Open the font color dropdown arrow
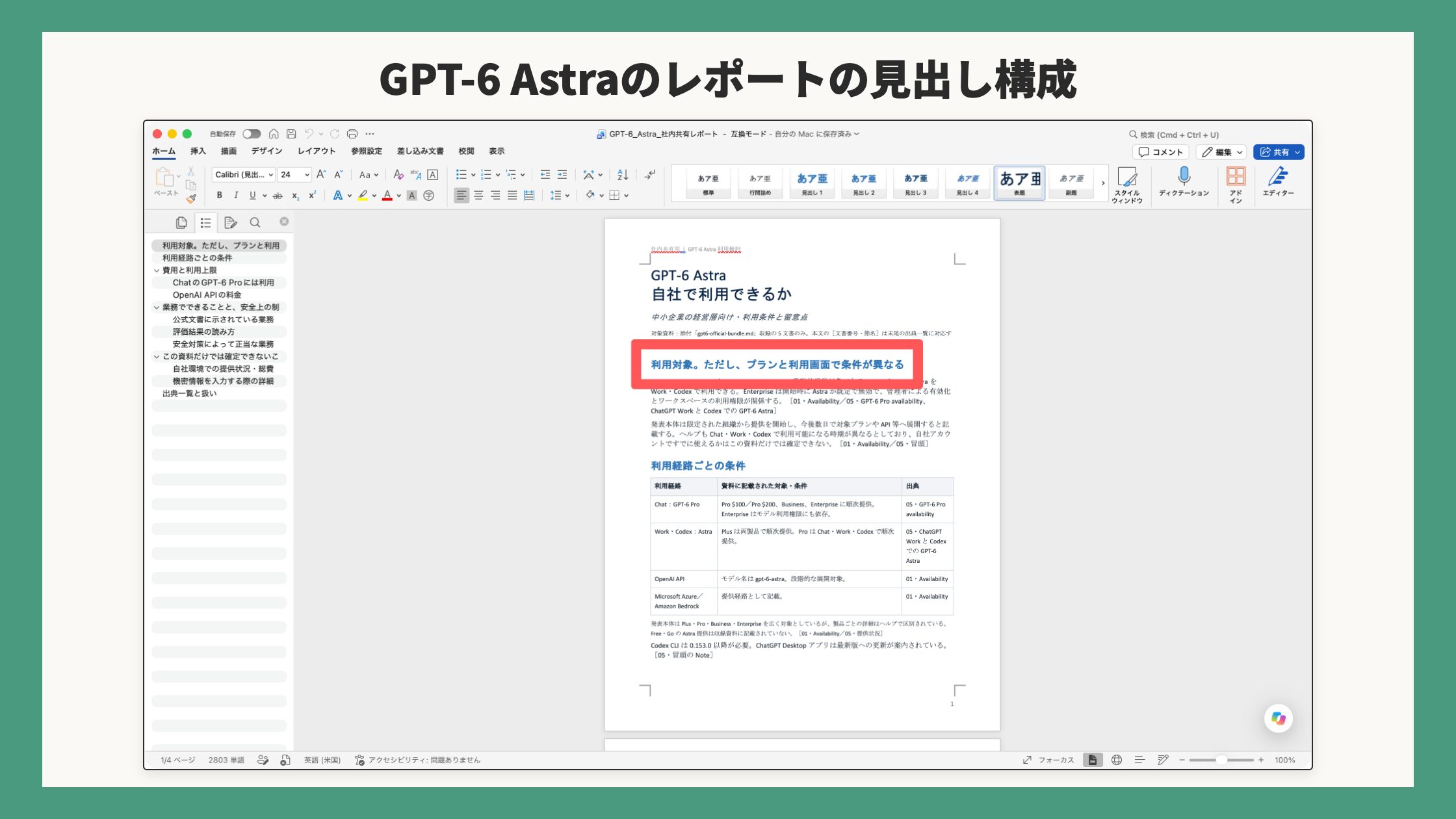Viewport: 1456px width, 819px height. (x=398, y=196)
